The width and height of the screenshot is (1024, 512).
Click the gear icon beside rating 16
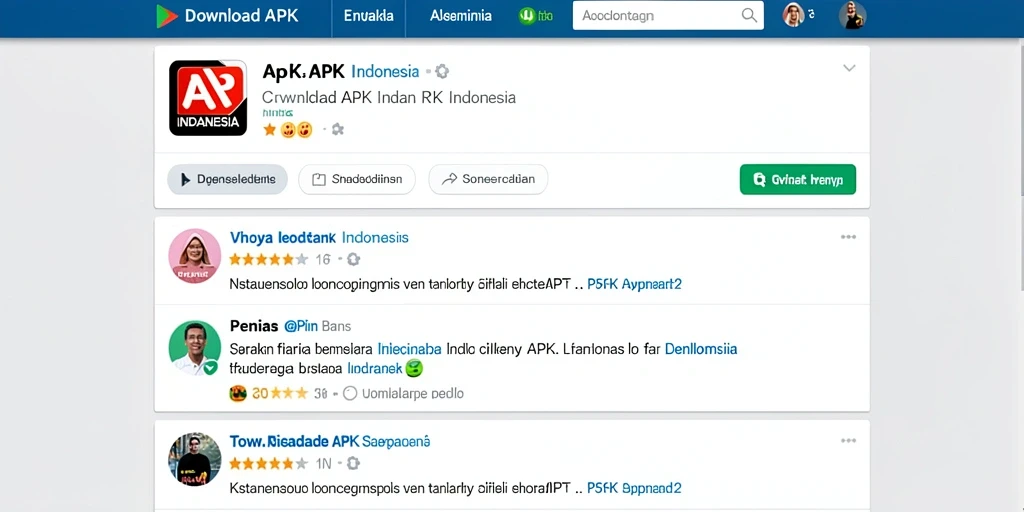[353, 260]
